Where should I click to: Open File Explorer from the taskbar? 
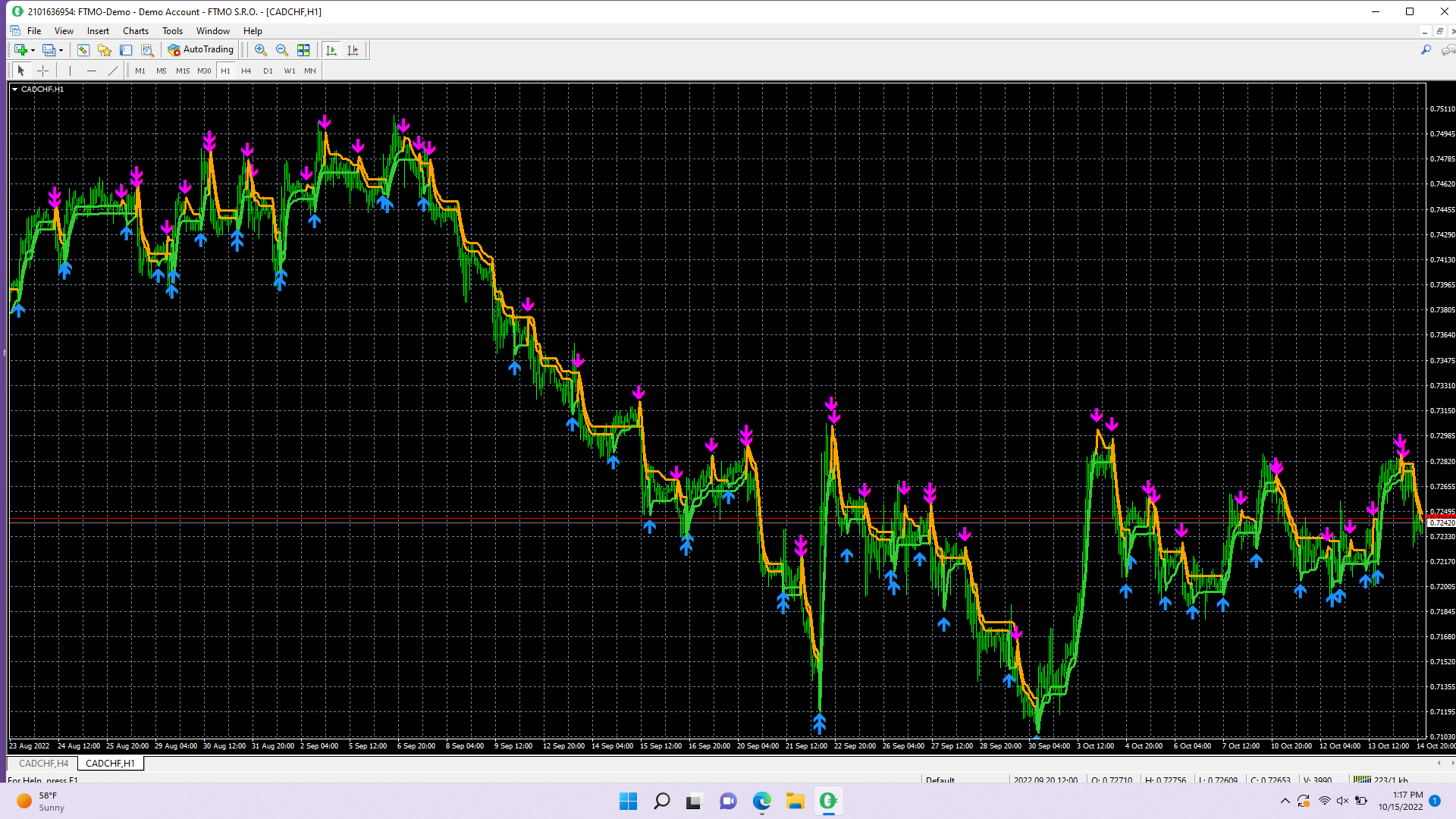click(x=795, y=801)
